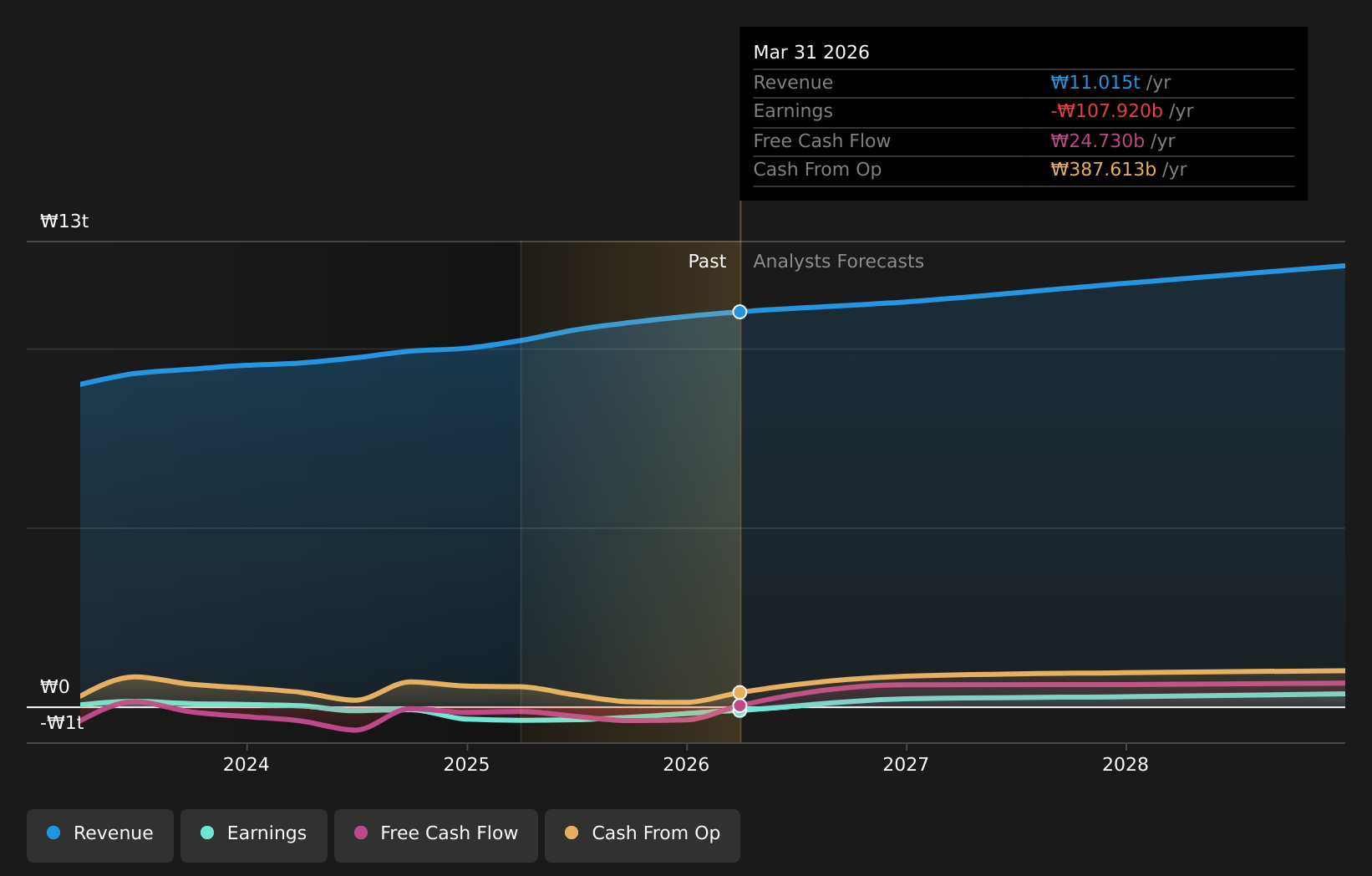Toggle the Free Cash Flow legend button
Viewport: 1372px width, 876px height.
point(436,835)
